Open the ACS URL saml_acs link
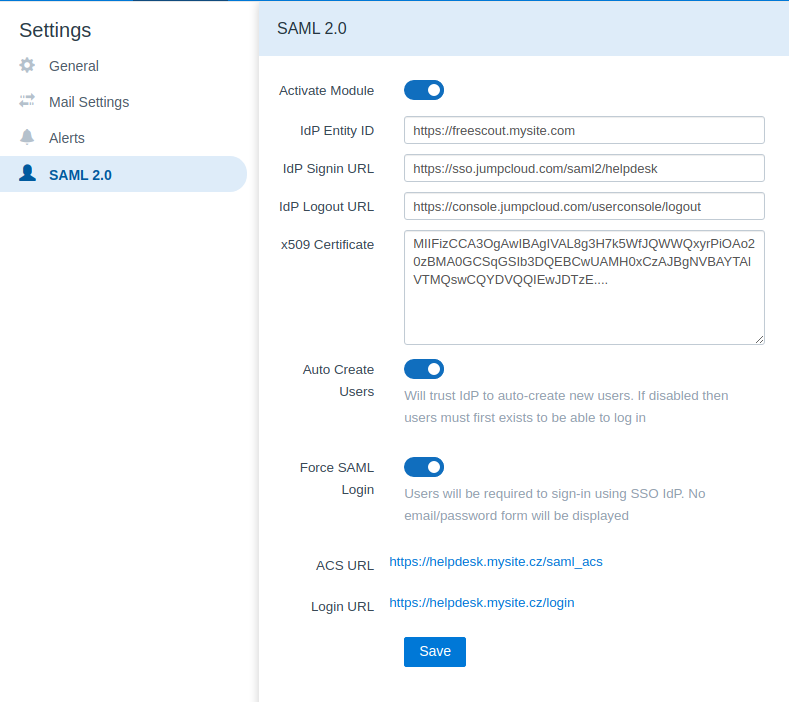789x702 pixels. (496, 562)
